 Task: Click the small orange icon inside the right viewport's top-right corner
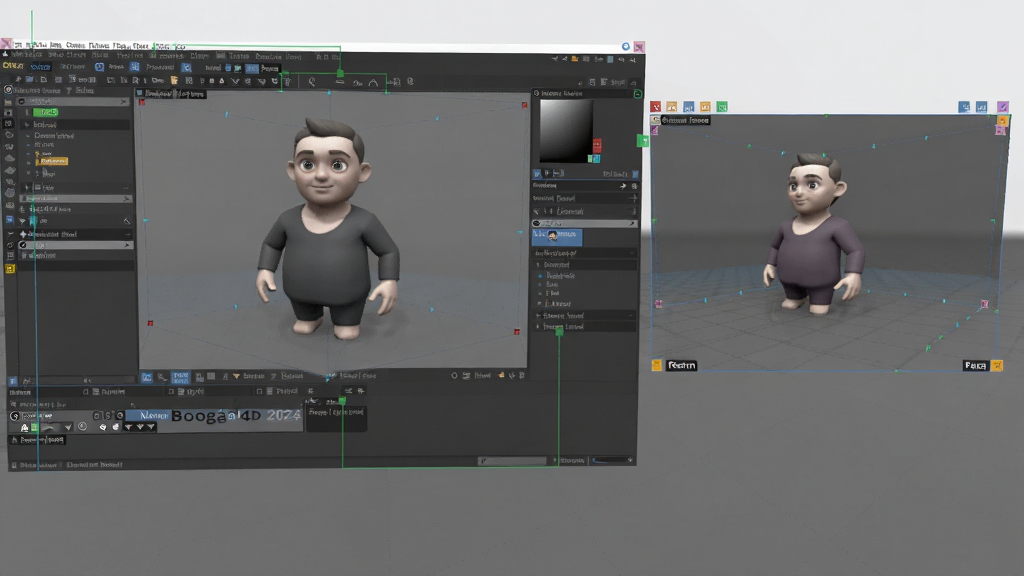(1002, 121)
